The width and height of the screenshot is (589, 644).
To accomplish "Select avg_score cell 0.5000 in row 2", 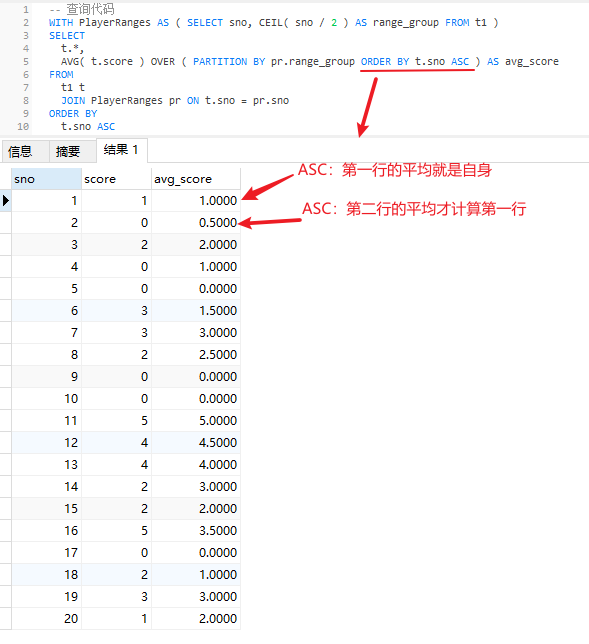I will pyautogui.click(x=196, y=223).
